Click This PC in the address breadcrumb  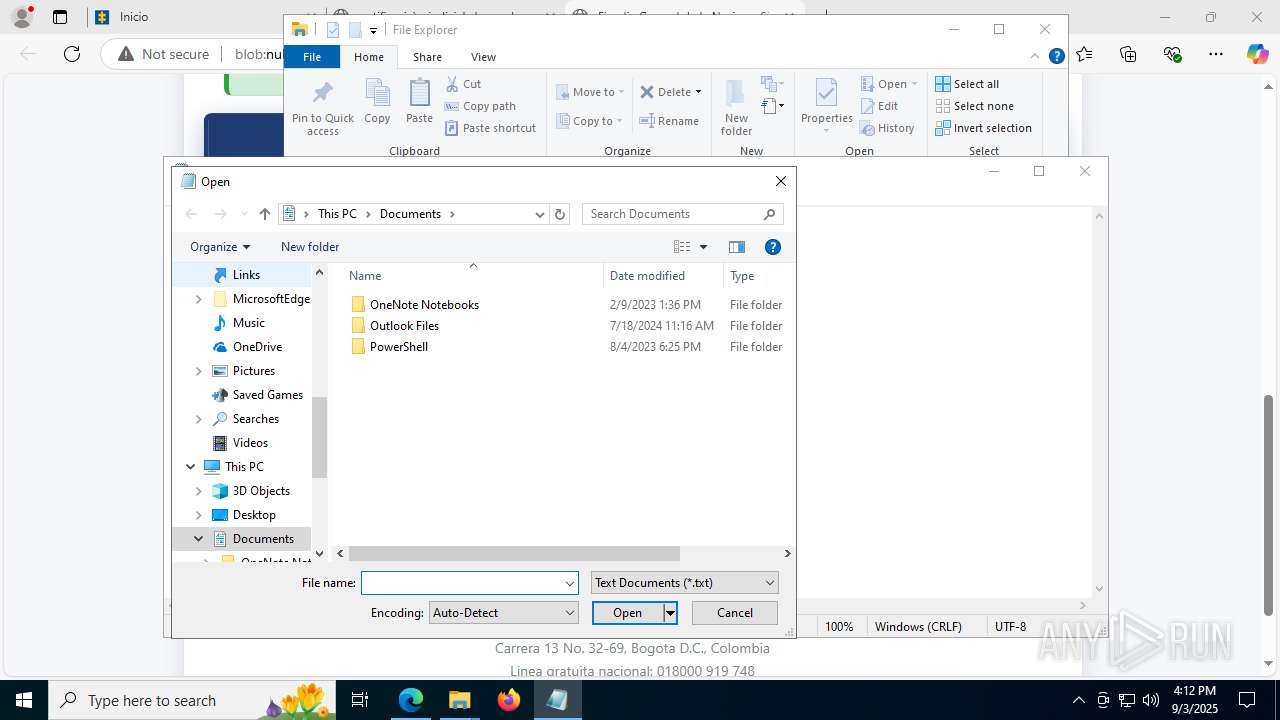pyautogui.click(x=337, y=214)
